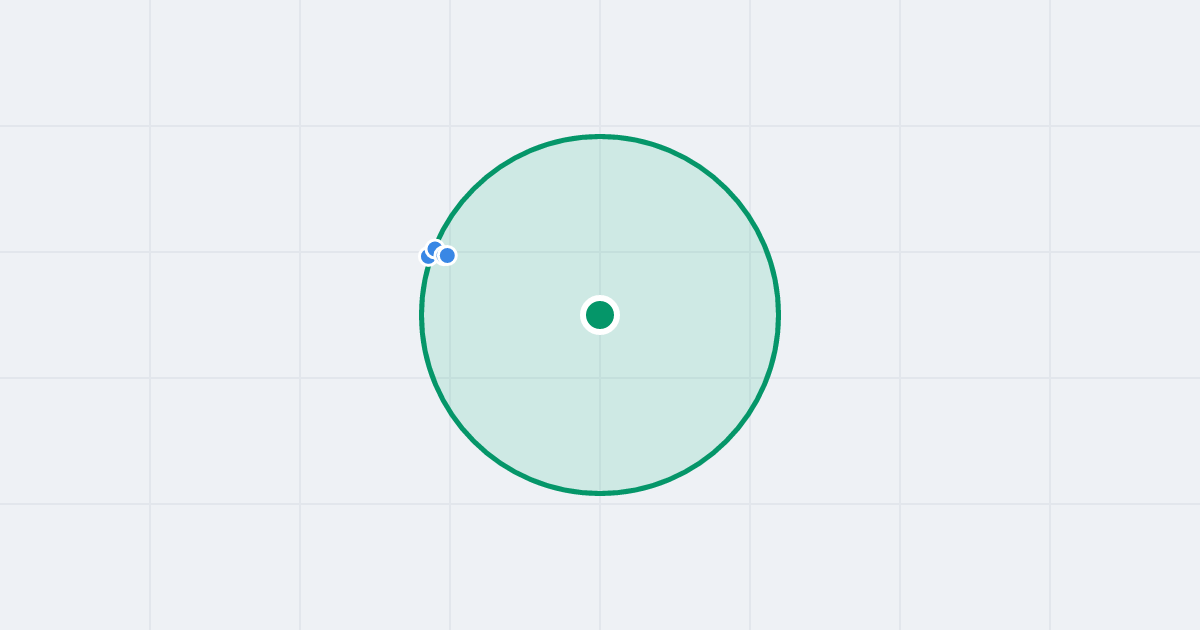This screenshot has width=1200, height=630.
Task: Select the leftmost partially hidden blue marker
Action: (x=427, y=256)
